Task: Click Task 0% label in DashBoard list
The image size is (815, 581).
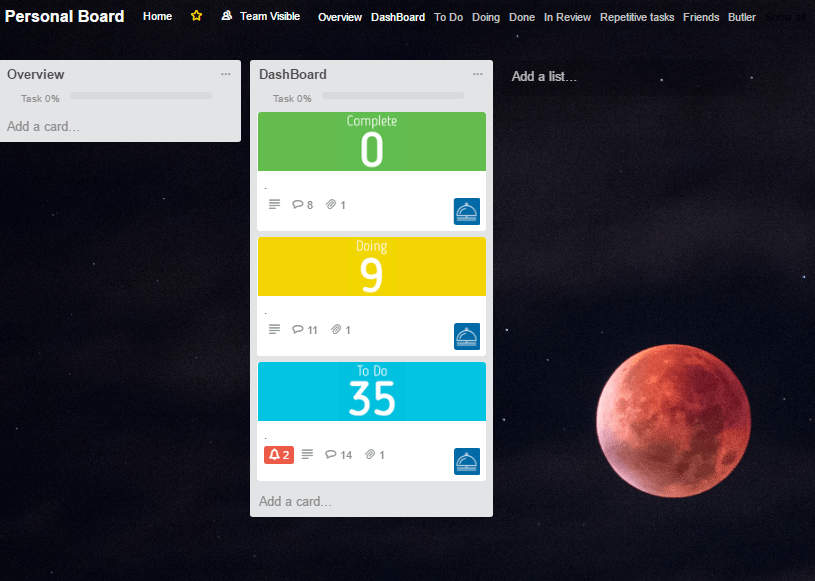Action: pos(292,98)
